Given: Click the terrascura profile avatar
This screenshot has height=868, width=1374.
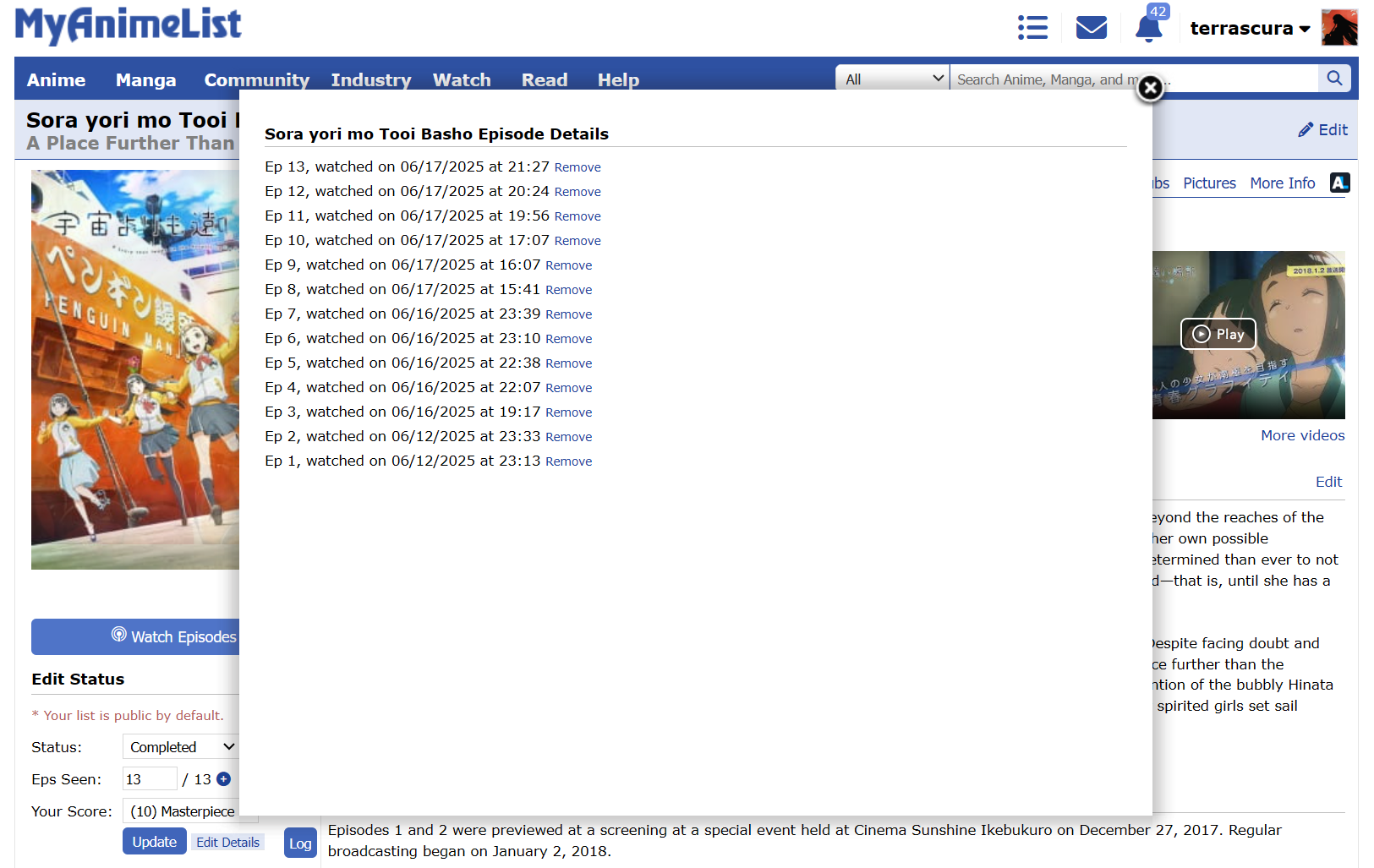Looking at the screenshot, I should (x=1339, y=28).
